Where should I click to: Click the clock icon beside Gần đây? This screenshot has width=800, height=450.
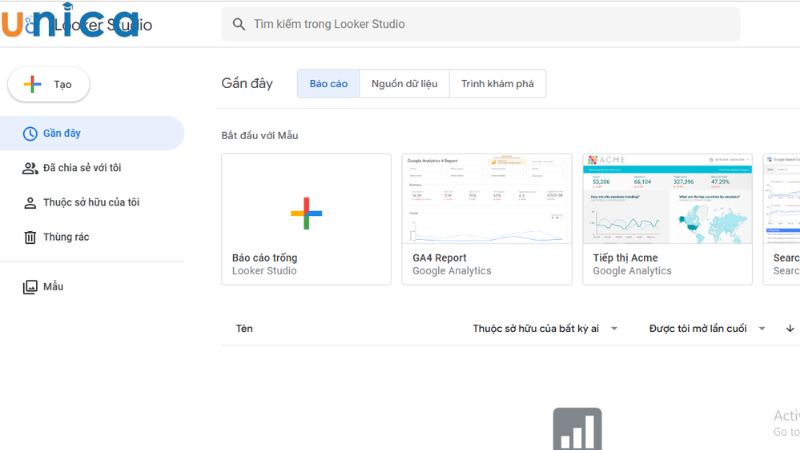coord(30,134)
